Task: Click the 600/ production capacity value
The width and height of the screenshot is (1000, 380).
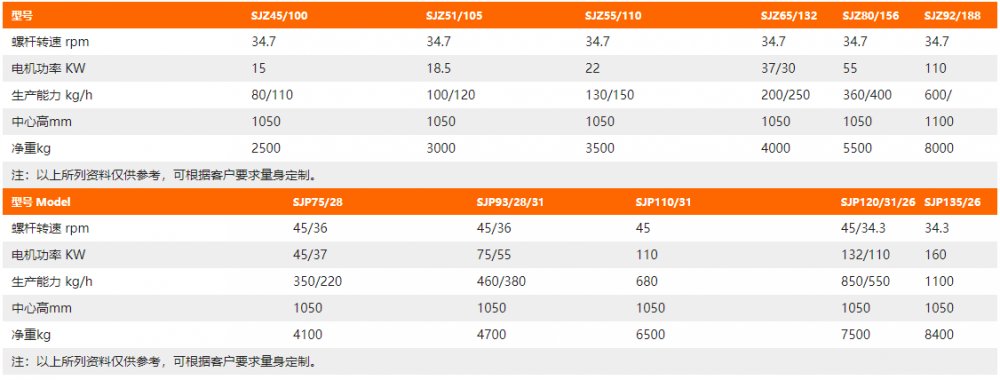Action: (x=938, y=95)
